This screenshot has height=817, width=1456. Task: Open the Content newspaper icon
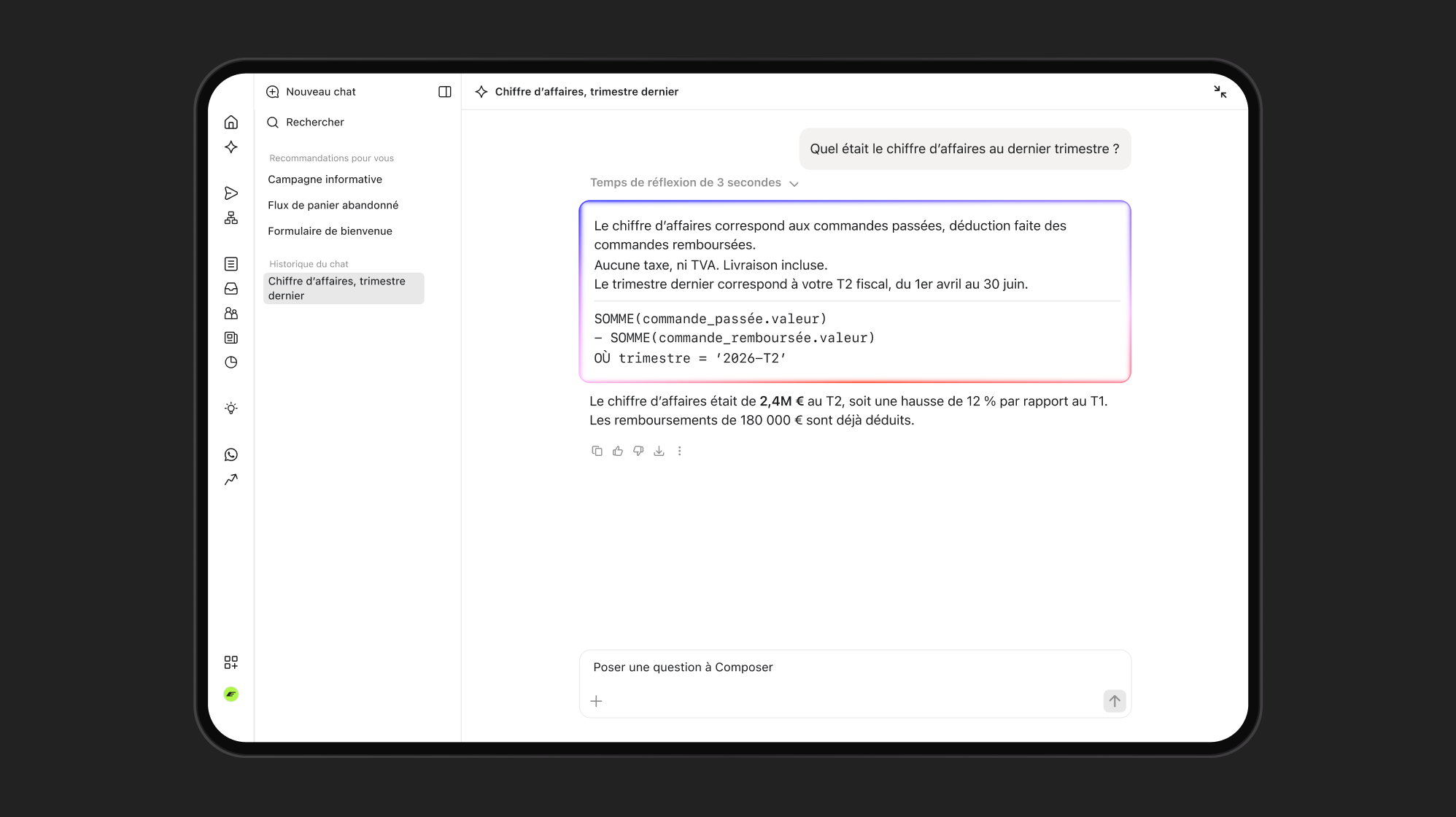click(x=231, y=338)
